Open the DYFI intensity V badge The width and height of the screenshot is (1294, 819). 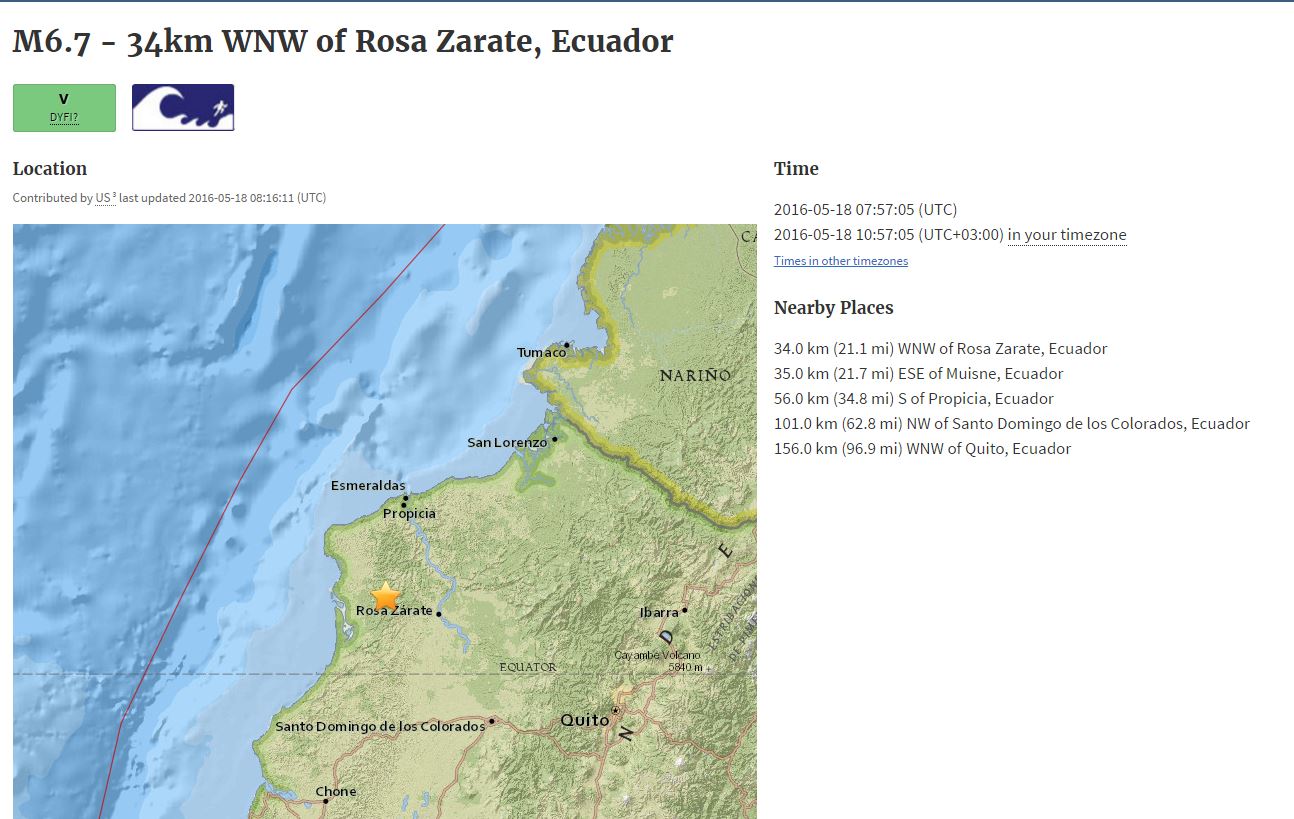(x=64, y=108)
